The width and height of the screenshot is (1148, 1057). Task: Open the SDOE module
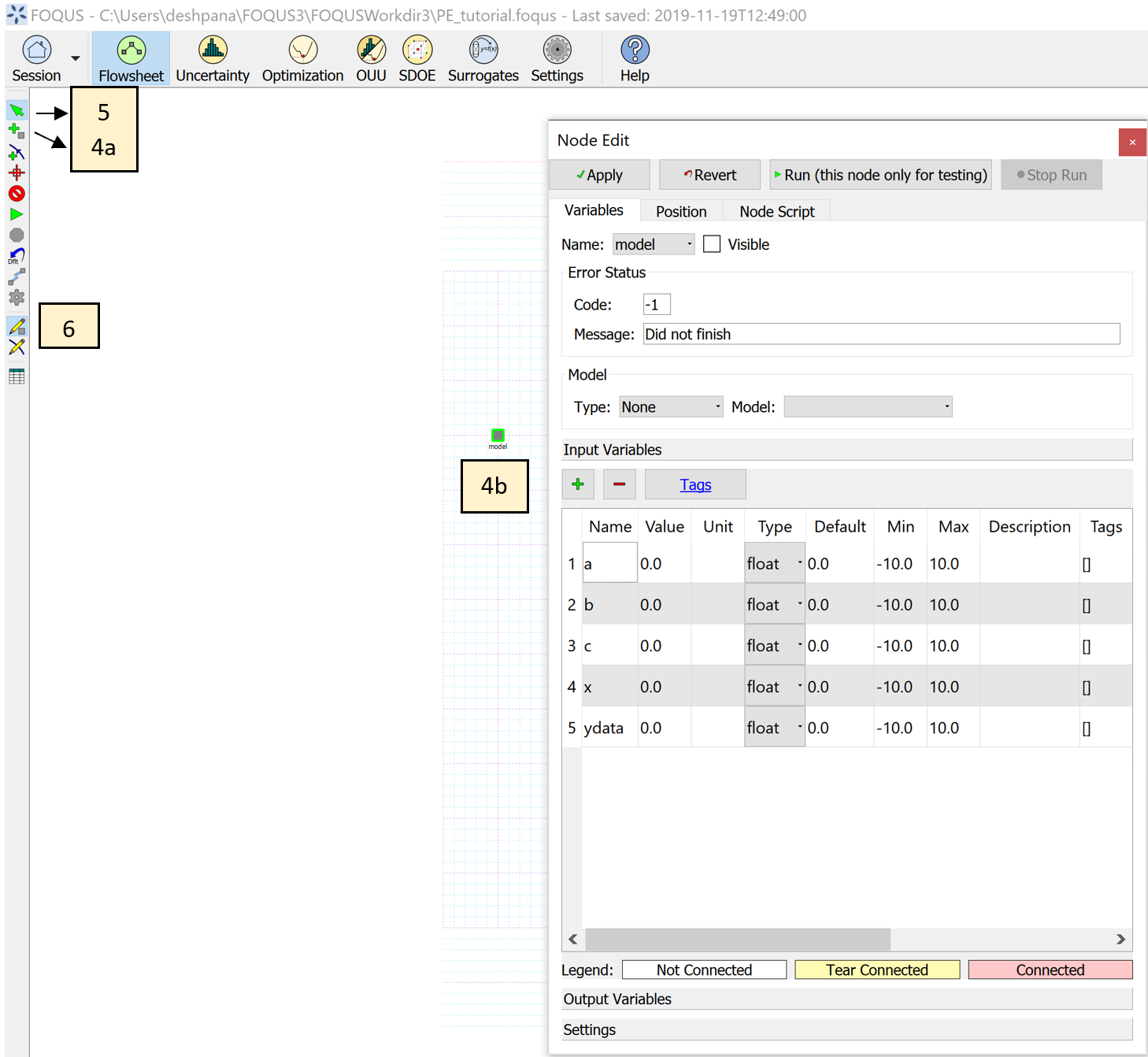[417, 58]
